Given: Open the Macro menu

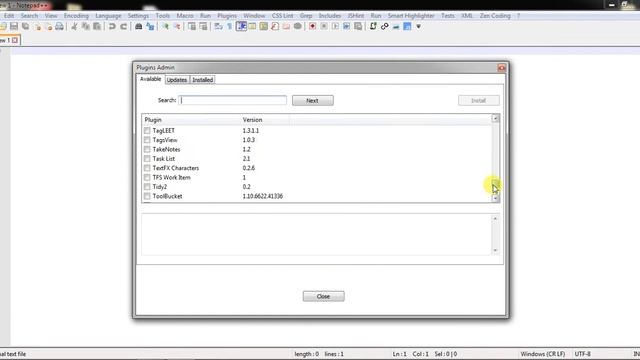Looking at the screenshot, I should click(185, 16).
